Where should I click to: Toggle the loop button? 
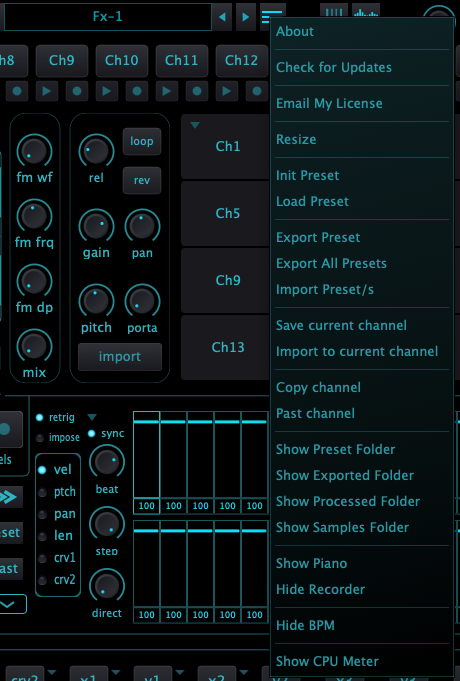[142, 141]
